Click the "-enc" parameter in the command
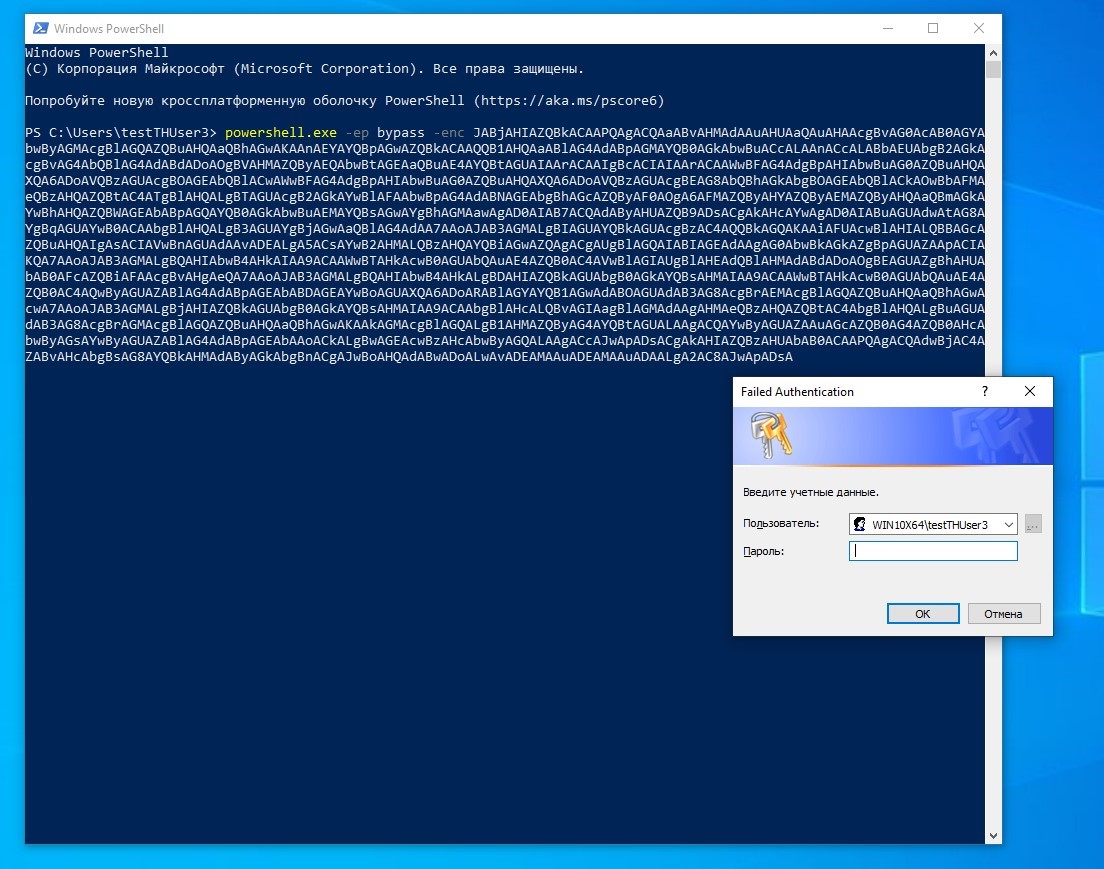 tap(448, 132)
